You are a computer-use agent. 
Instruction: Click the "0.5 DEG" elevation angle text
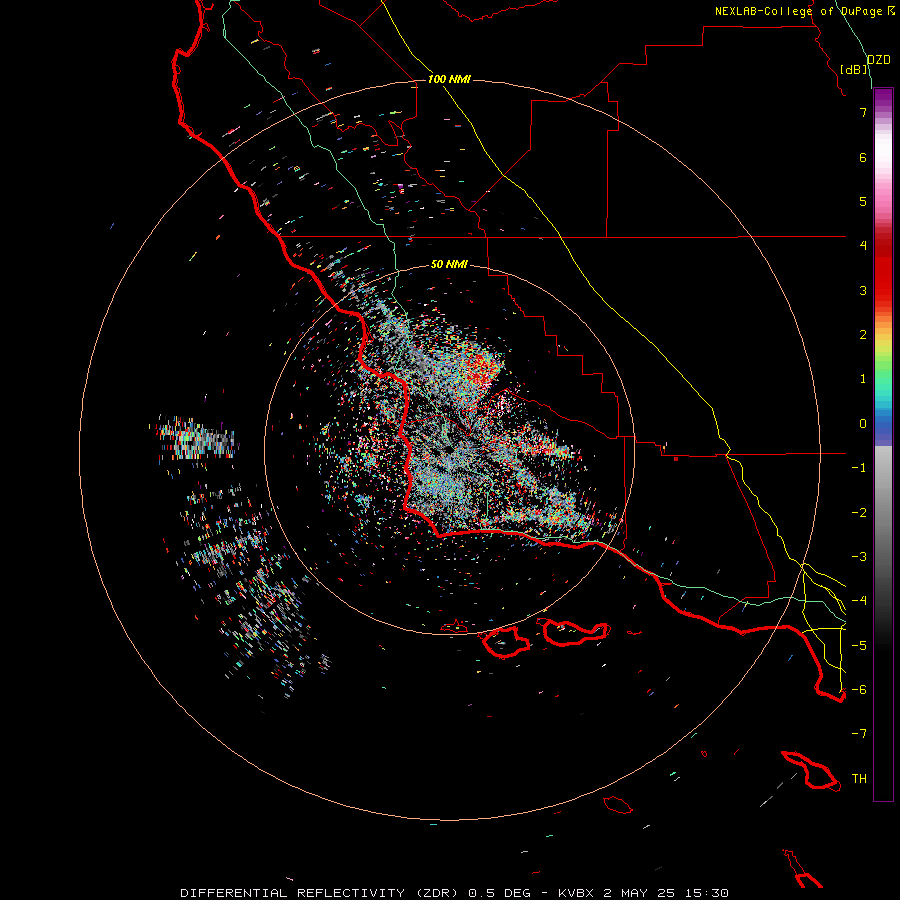pyautogui.click(x=499, y=893)
